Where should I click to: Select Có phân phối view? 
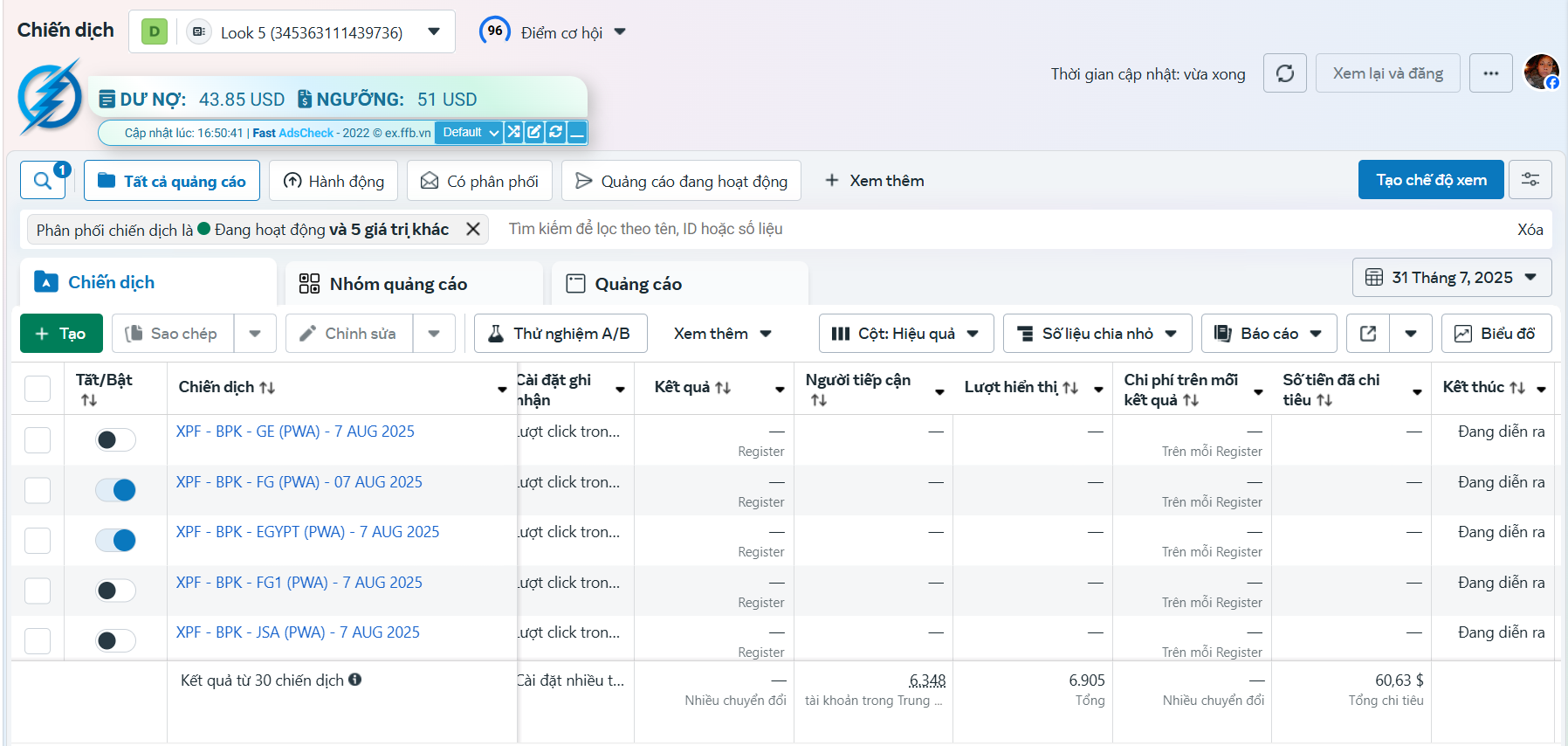pyautogui.click(x=479, y=181)
